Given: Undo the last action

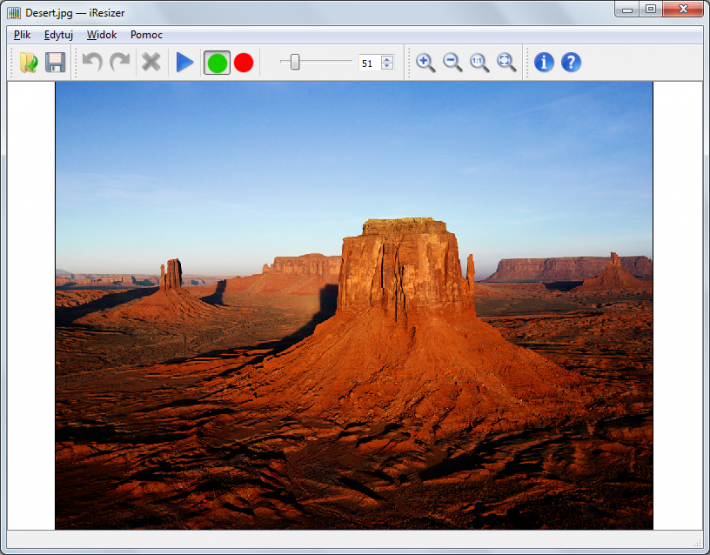Looking at the screenshot, I should click(92, 62).
